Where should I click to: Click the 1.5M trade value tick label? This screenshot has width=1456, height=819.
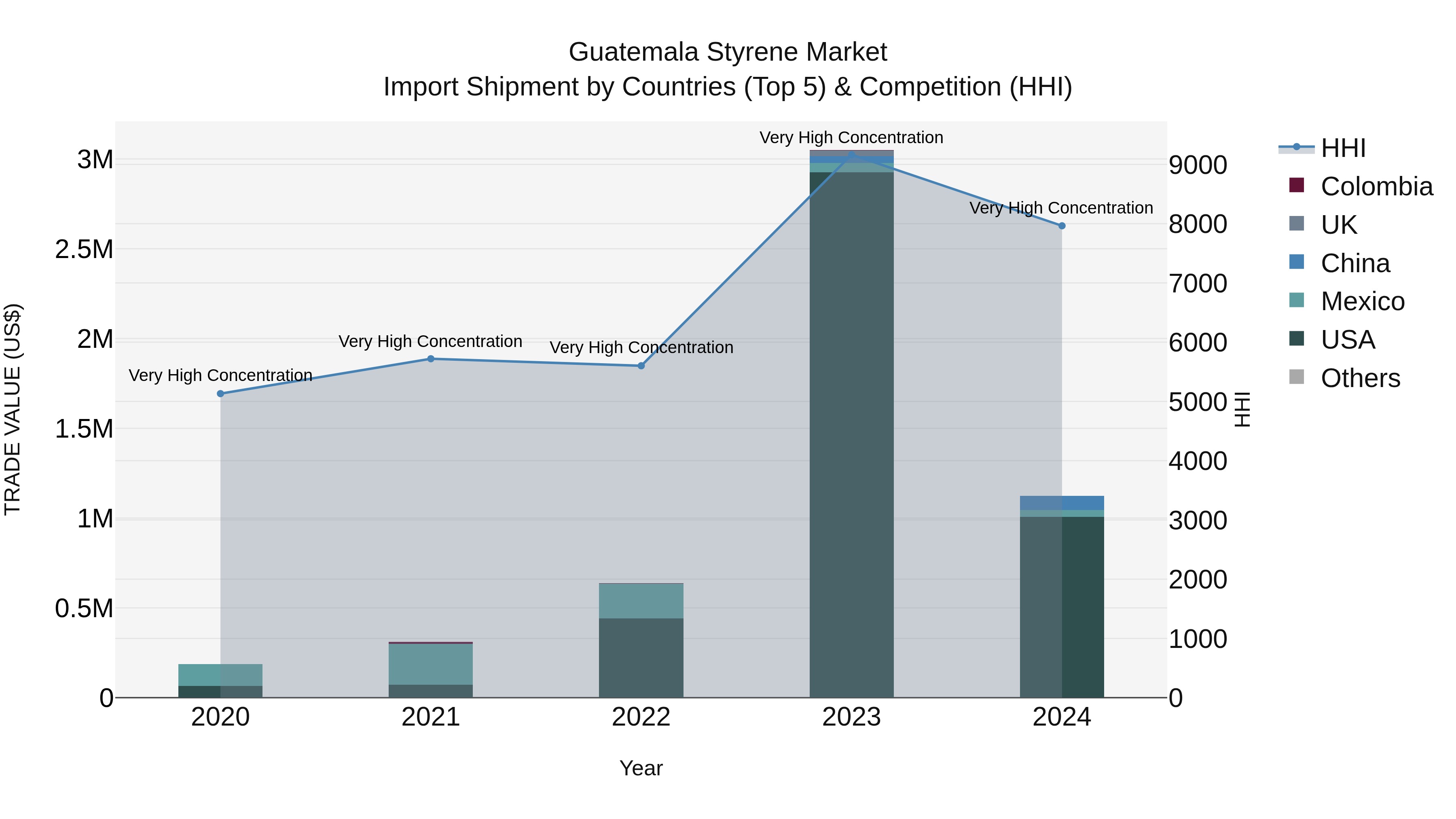tap(84, 429)
